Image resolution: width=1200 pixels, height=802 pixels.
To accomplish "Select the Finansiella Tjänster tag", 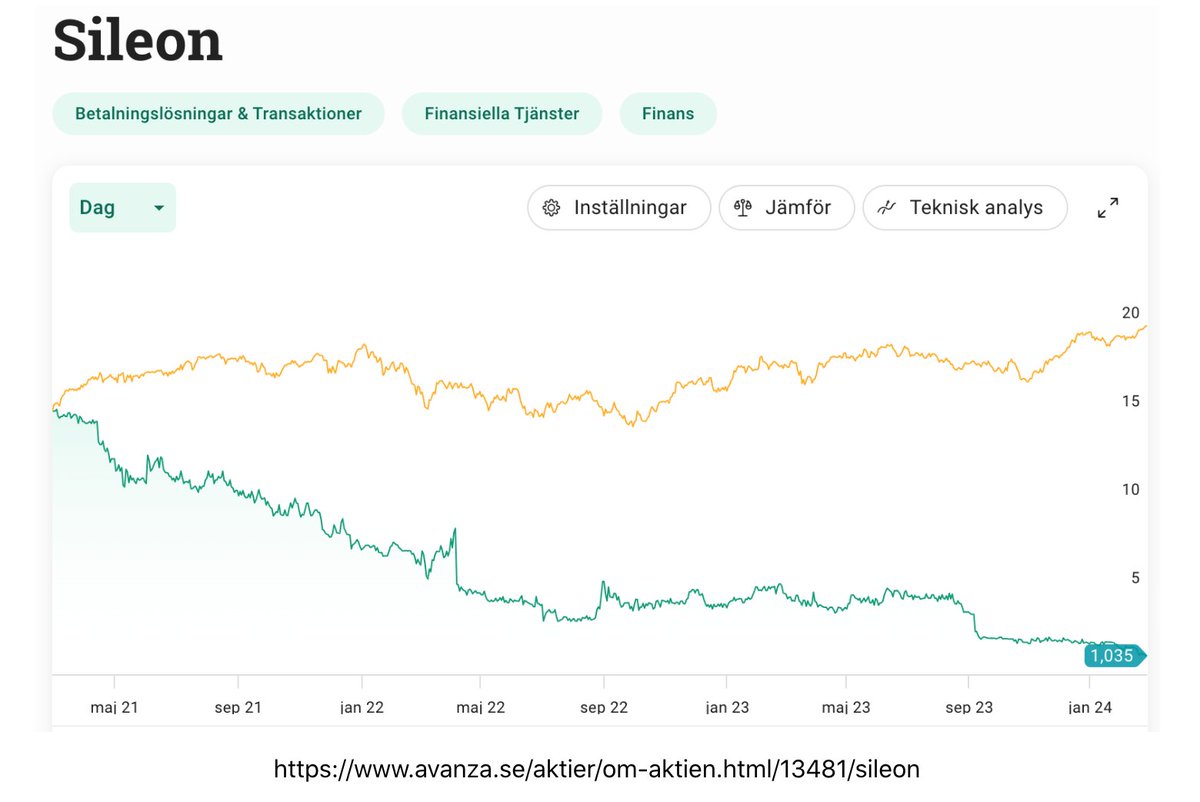I will pos(502,114).
